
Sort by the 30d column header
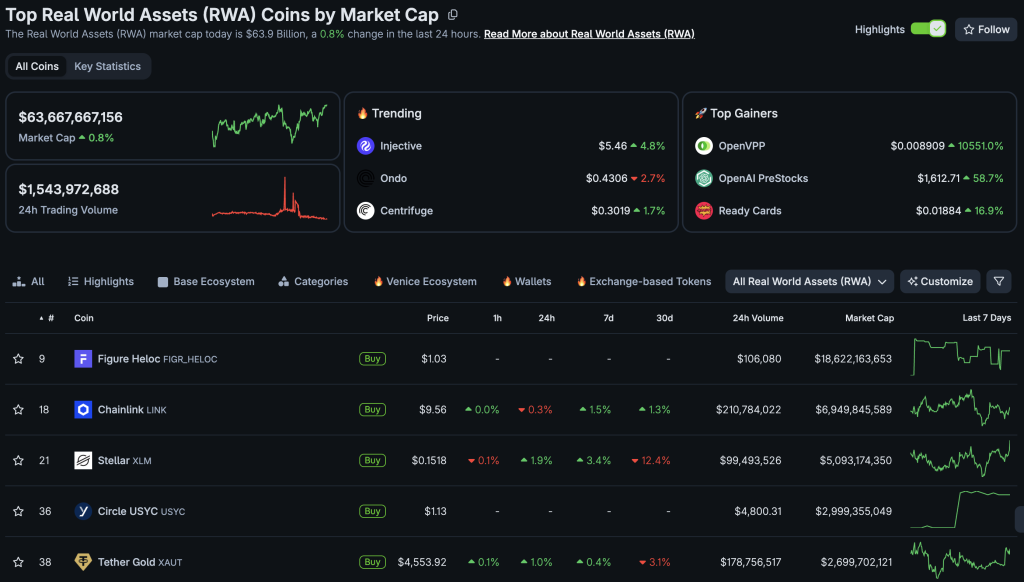coord(664,318)
